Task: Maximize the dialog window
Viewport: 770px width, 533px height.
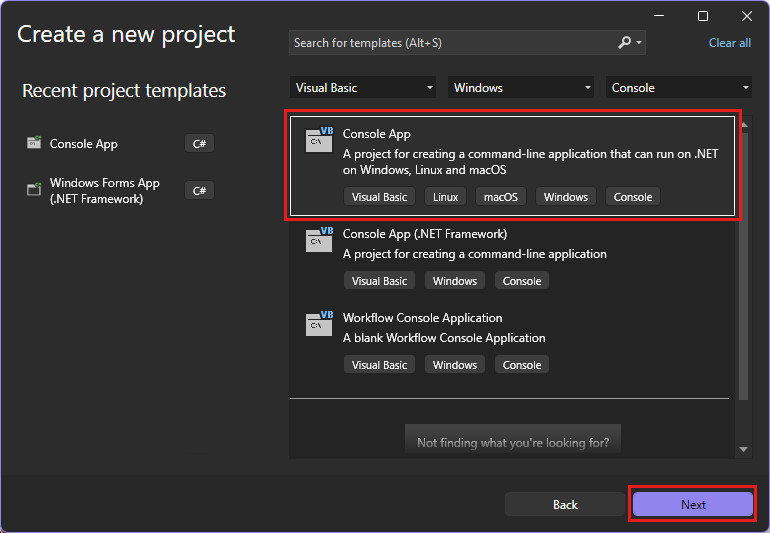Action: click(703, 16)
